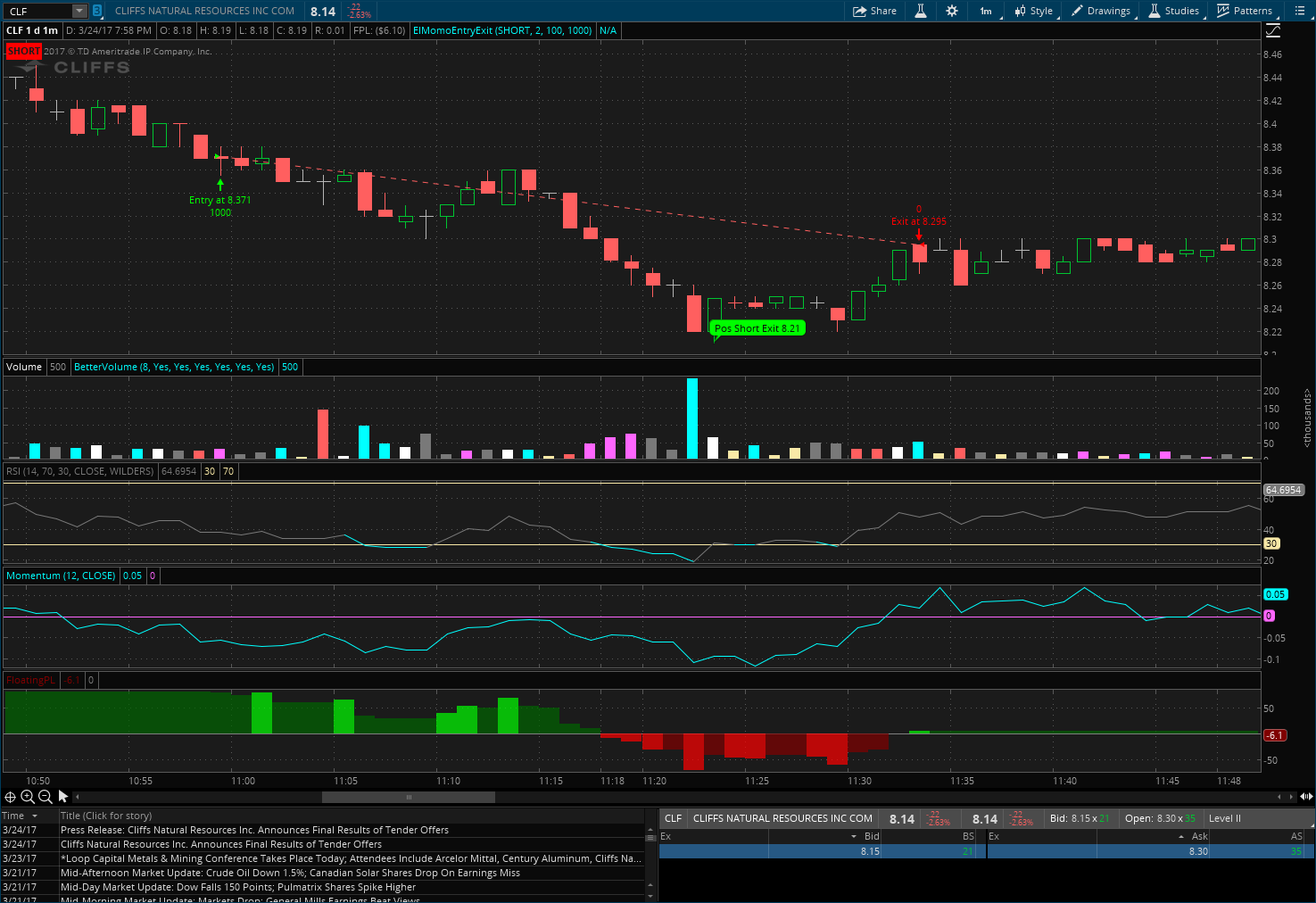The image size is (1316, 903).
Task: Click news list scroll up arrow
Action: (650, 830)
